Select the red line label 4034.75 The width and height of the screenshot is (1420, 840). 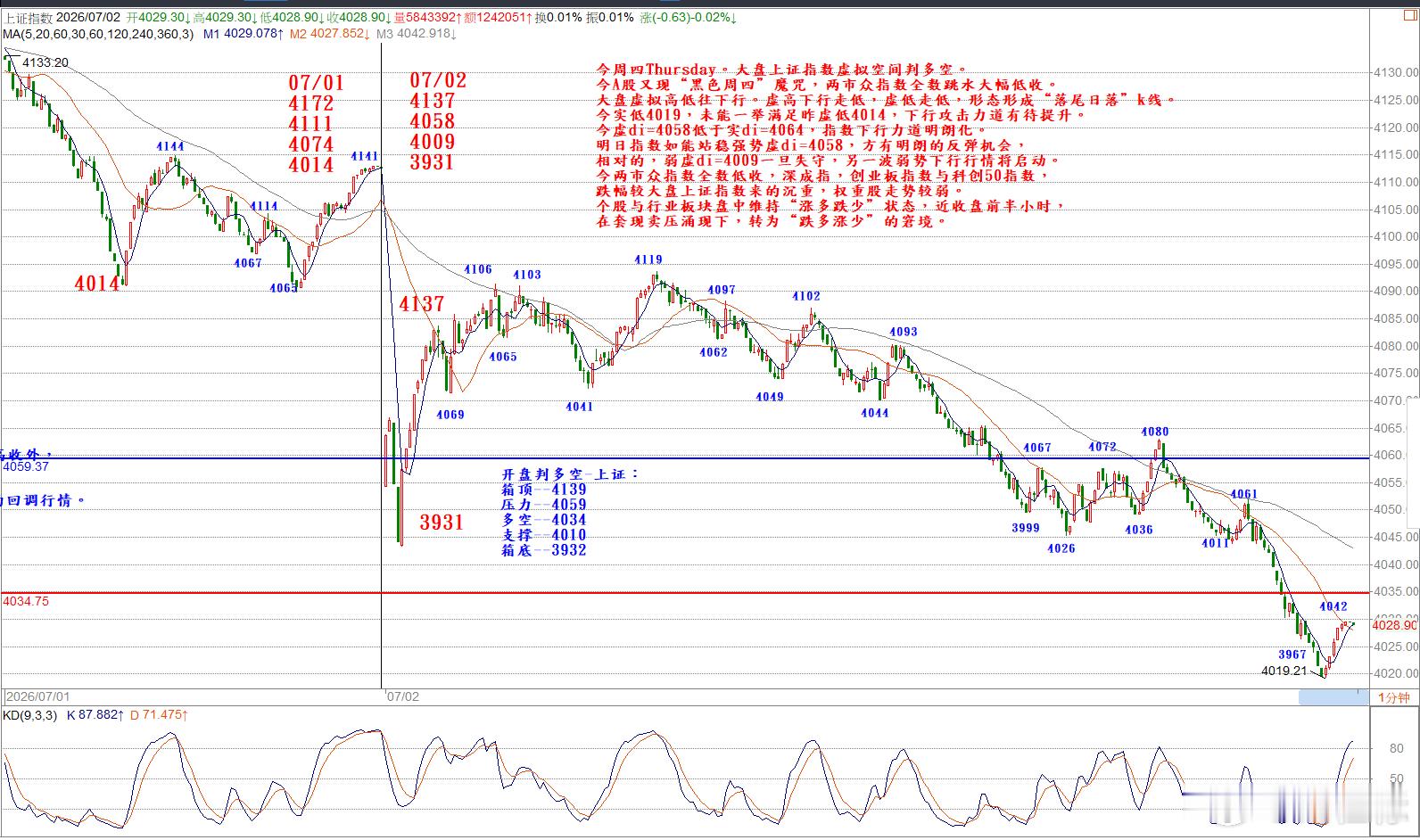click(26, 601)
